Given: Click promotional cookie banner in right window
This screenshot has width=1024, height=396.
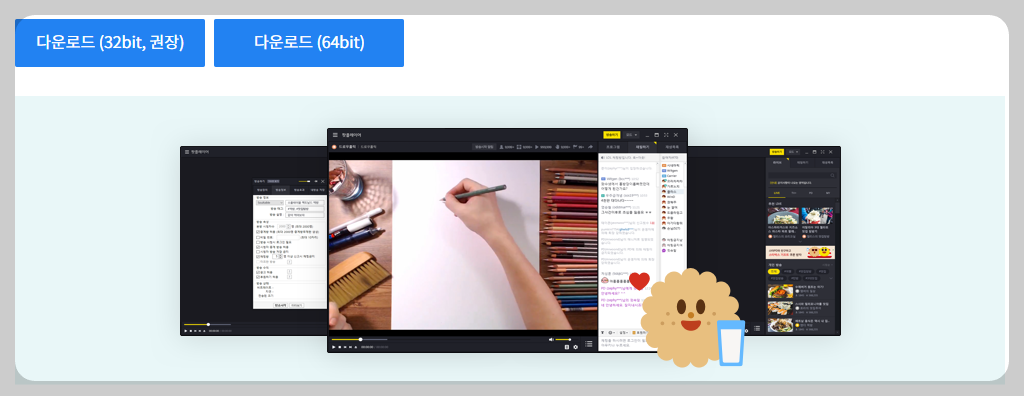Looking at the screenshot, I should tap(802, 252).
